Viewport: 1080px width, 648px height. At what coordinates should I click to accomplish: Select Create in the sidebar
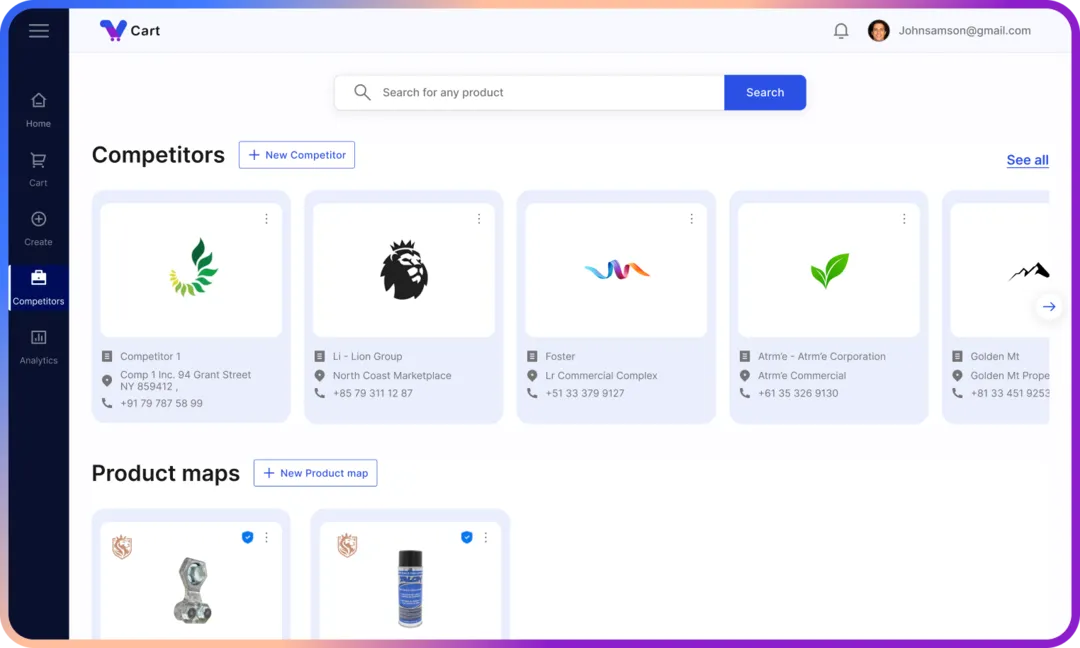(39, 229)
